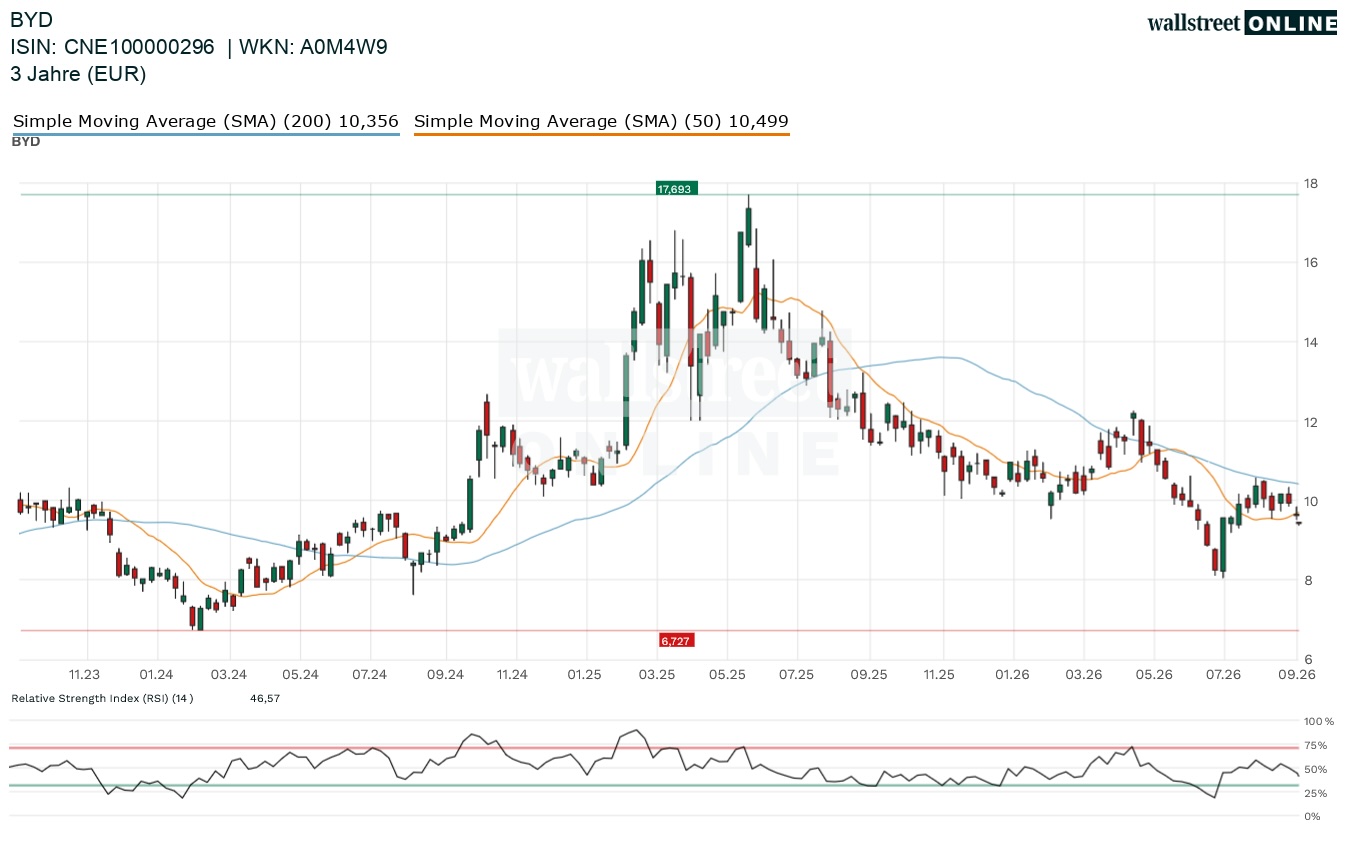The height and width of the screenshot is (843, 1349).
Task: Click the small bold BYD series label
Action: 26,142
